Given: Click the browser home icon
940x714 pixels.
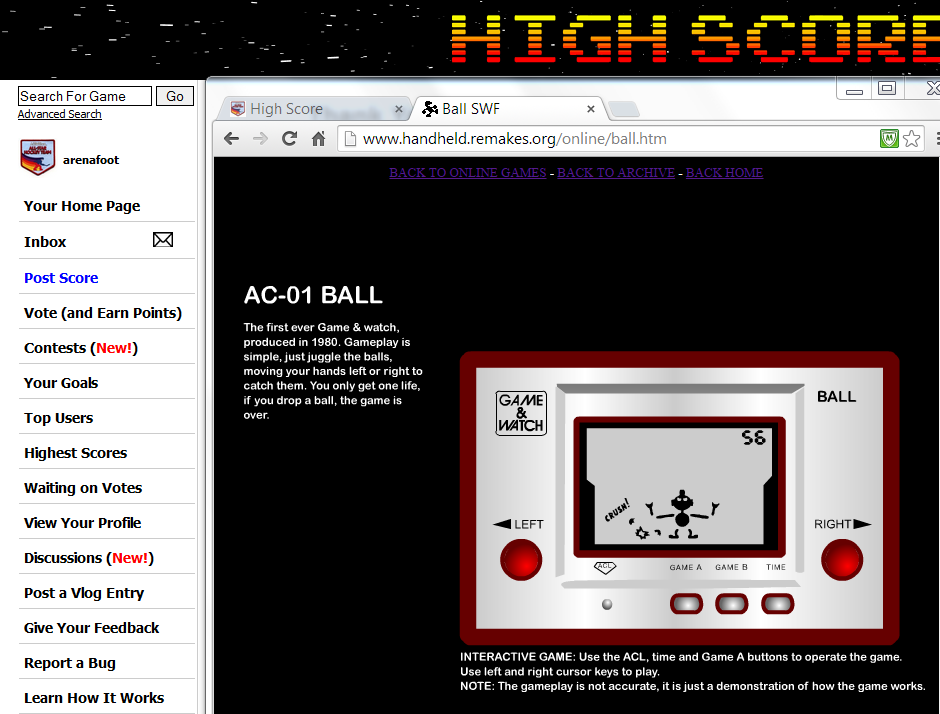Looking at the screenshot, I should coord(319,139).
